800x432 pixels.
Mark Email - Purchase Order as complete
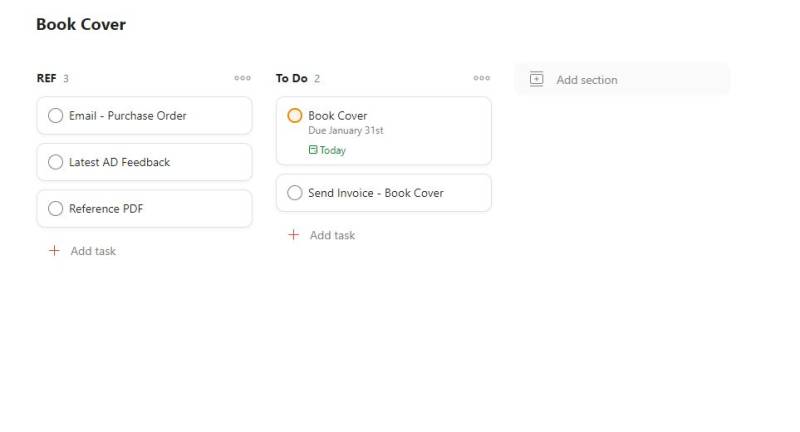(x=56, y=116)
